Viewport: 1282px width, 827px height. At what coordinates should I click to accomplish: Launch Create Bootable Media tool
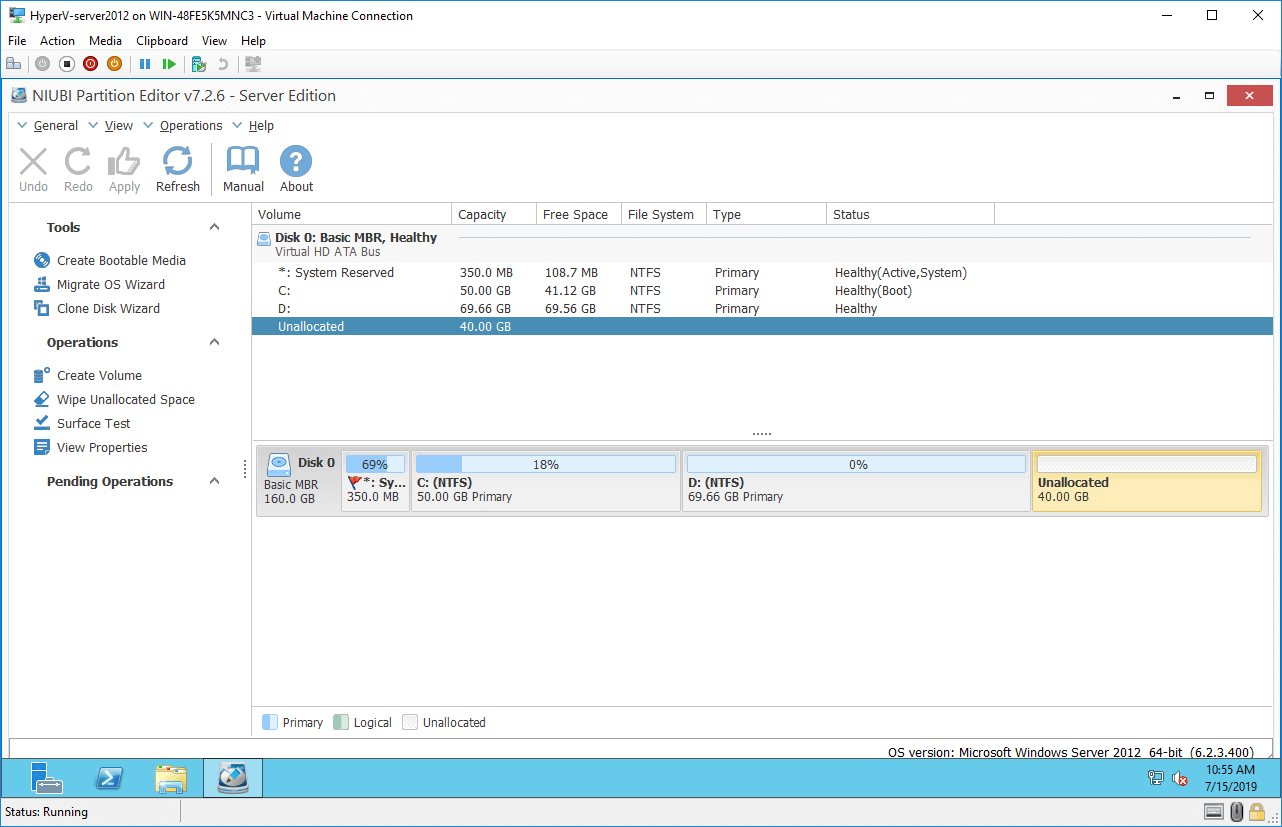(x=120, y=260)
